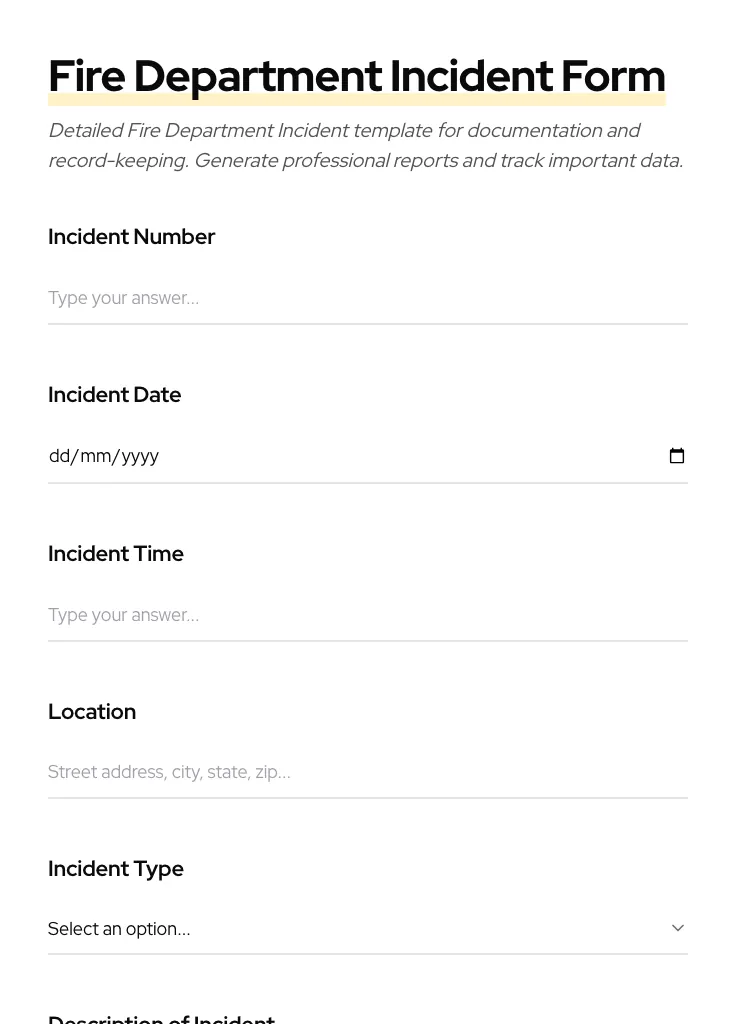Open the Select an option dropdown
The image size is (736, 1024).
click(x=367, y=928)
